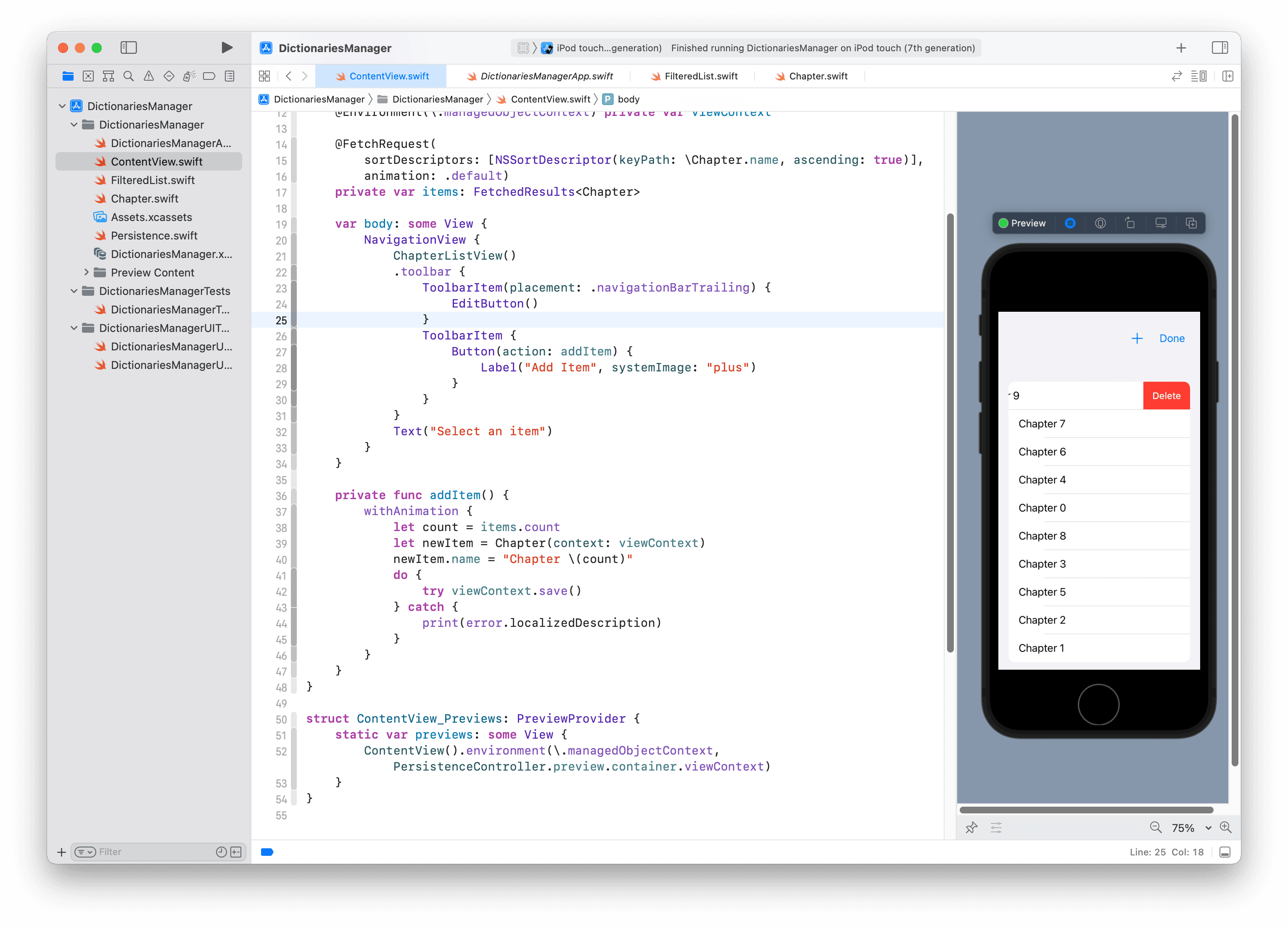The height and width of the screenshot is (926, 1288).
Task: Open the Test navigator diamond icon
Action: tap(169, 76)
